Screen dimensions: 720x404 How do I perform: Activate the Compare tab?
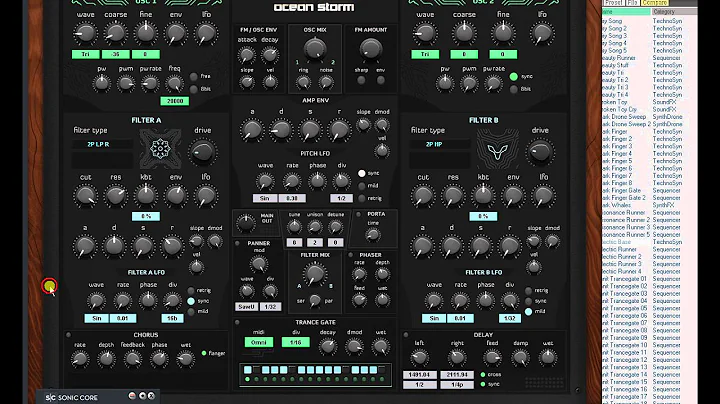[x=655, y=3]
